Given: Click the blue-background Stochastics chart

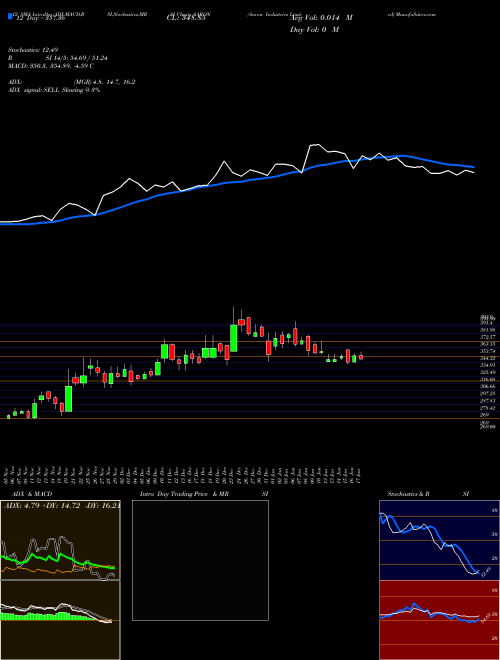Looking at the screenshot, I should 439,540.
